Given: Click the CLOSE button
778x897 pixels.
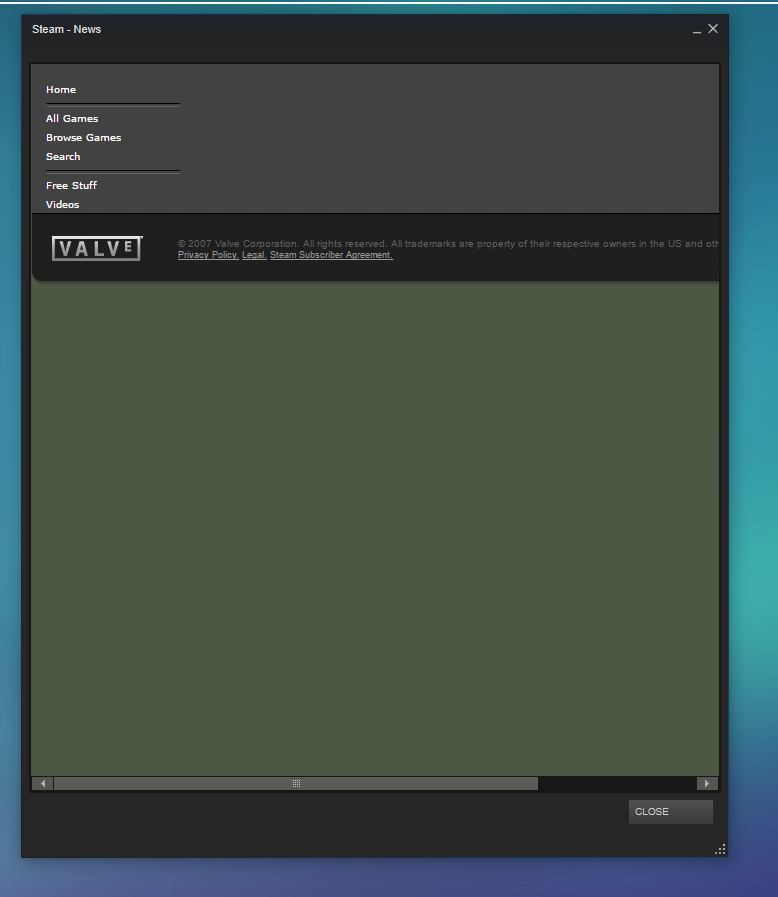Looking at the screenshot, I should pos(670,812).
